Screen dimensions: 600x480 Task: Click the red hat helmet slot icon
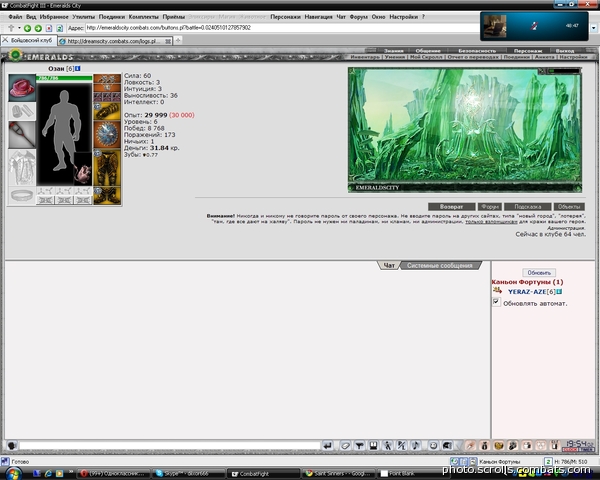[22, 88]
